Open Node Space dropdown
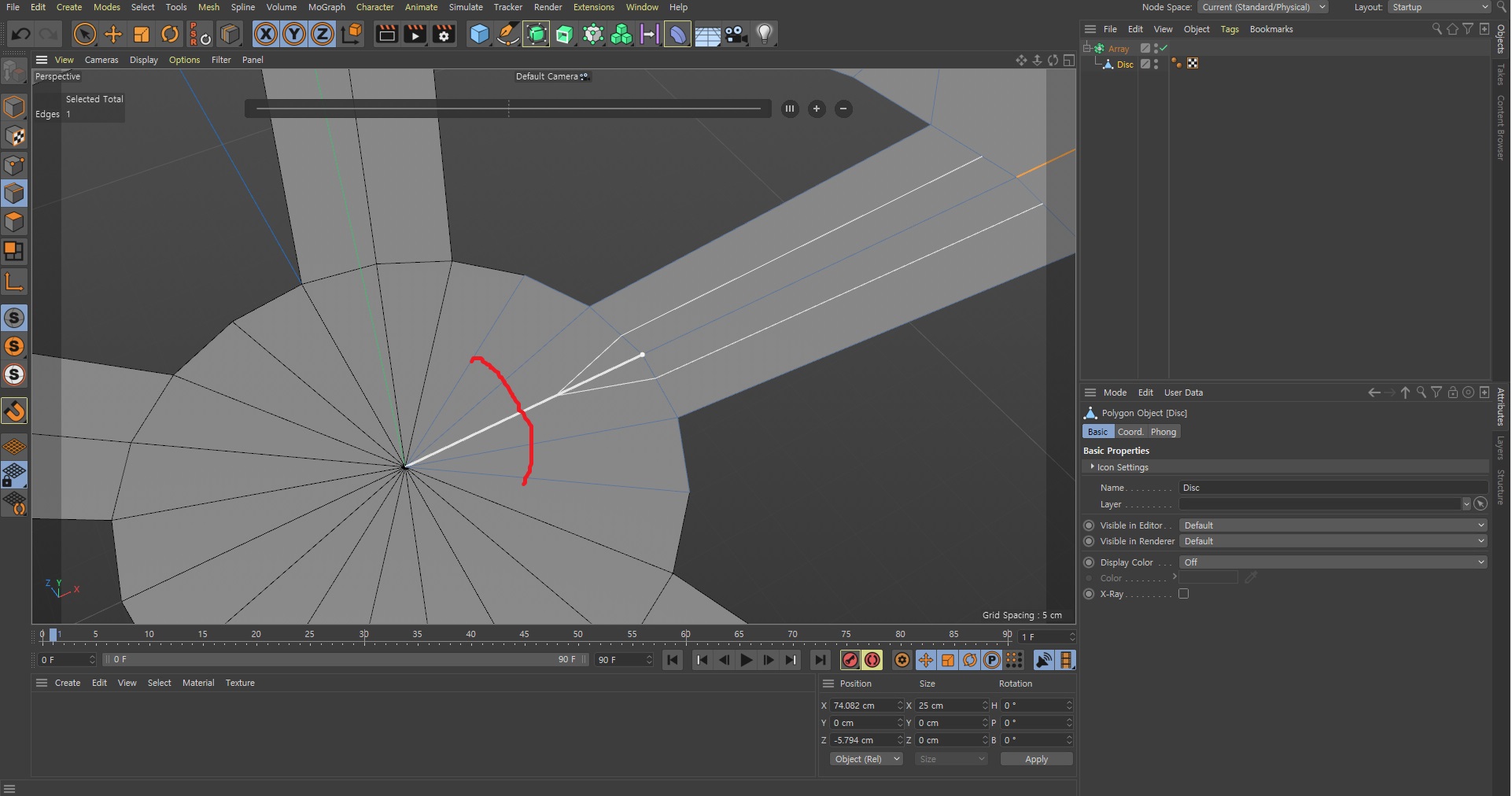Screen dimensions: 1512x796 [x=1263, y=7]
